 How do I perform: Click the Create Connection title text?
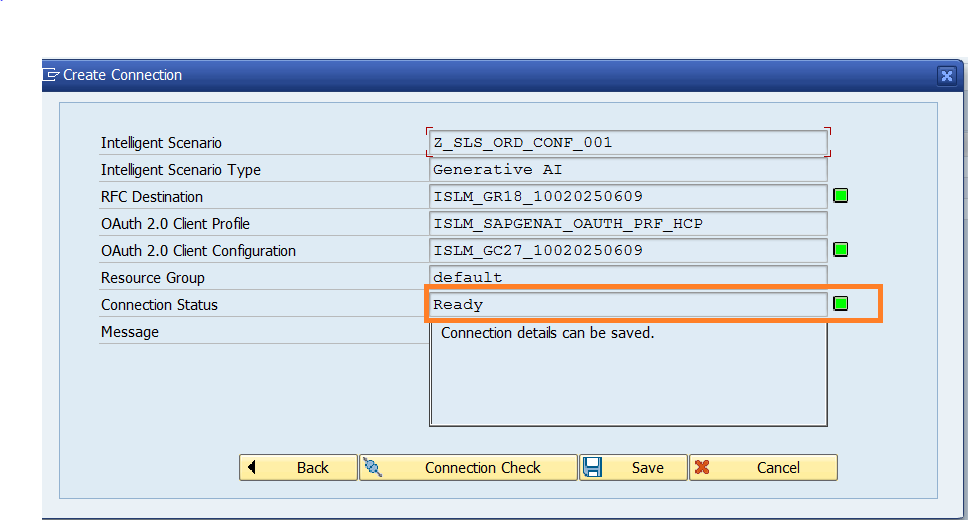(123, 75)
